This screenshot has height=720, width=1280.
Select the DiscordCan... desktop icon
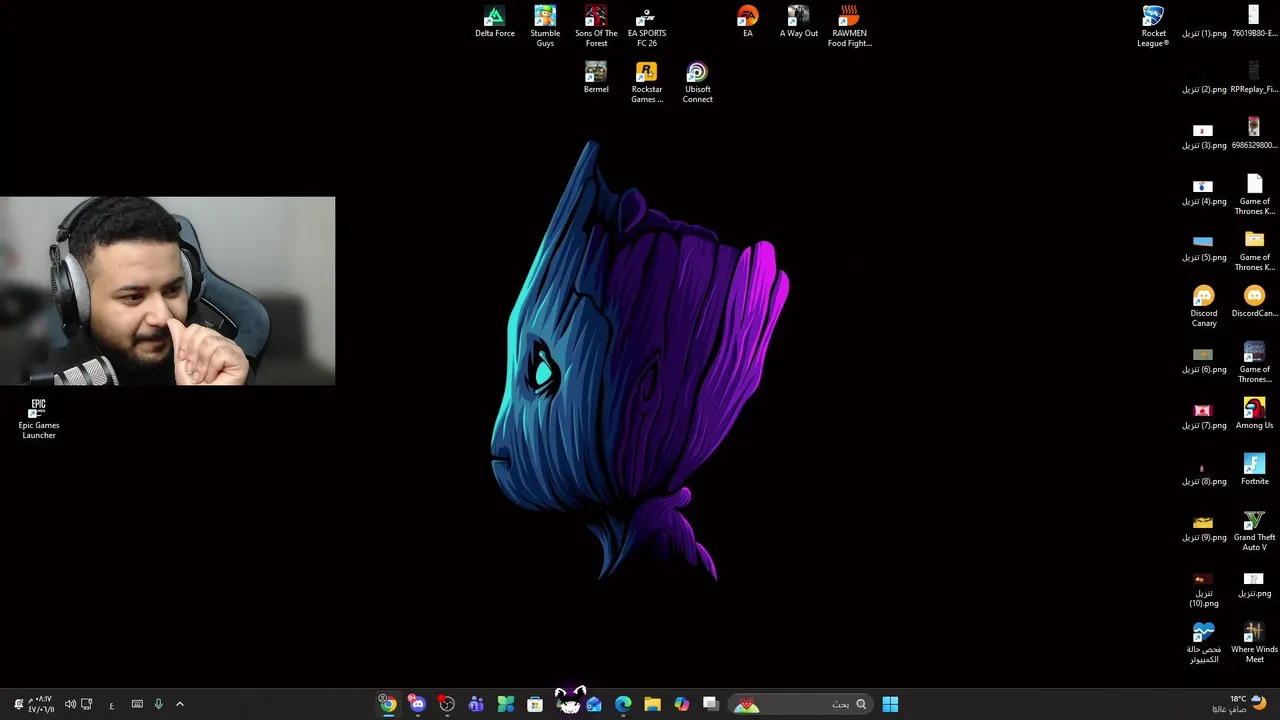[1254, 302]
